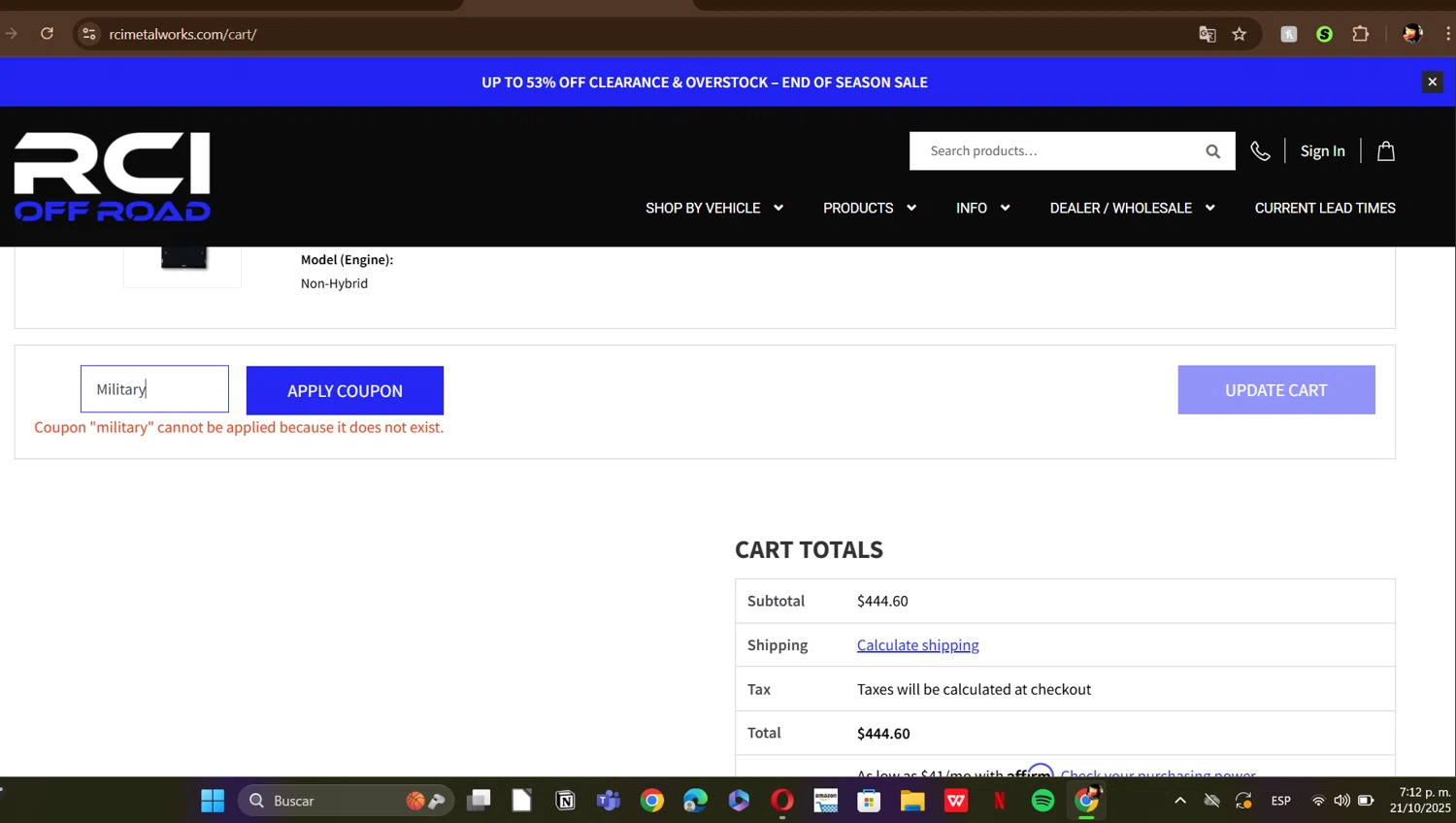The width and height of the screenshot is (1456, 823).
Task: Click Taxes will be calculated at checkout
Action: (974, 689)
